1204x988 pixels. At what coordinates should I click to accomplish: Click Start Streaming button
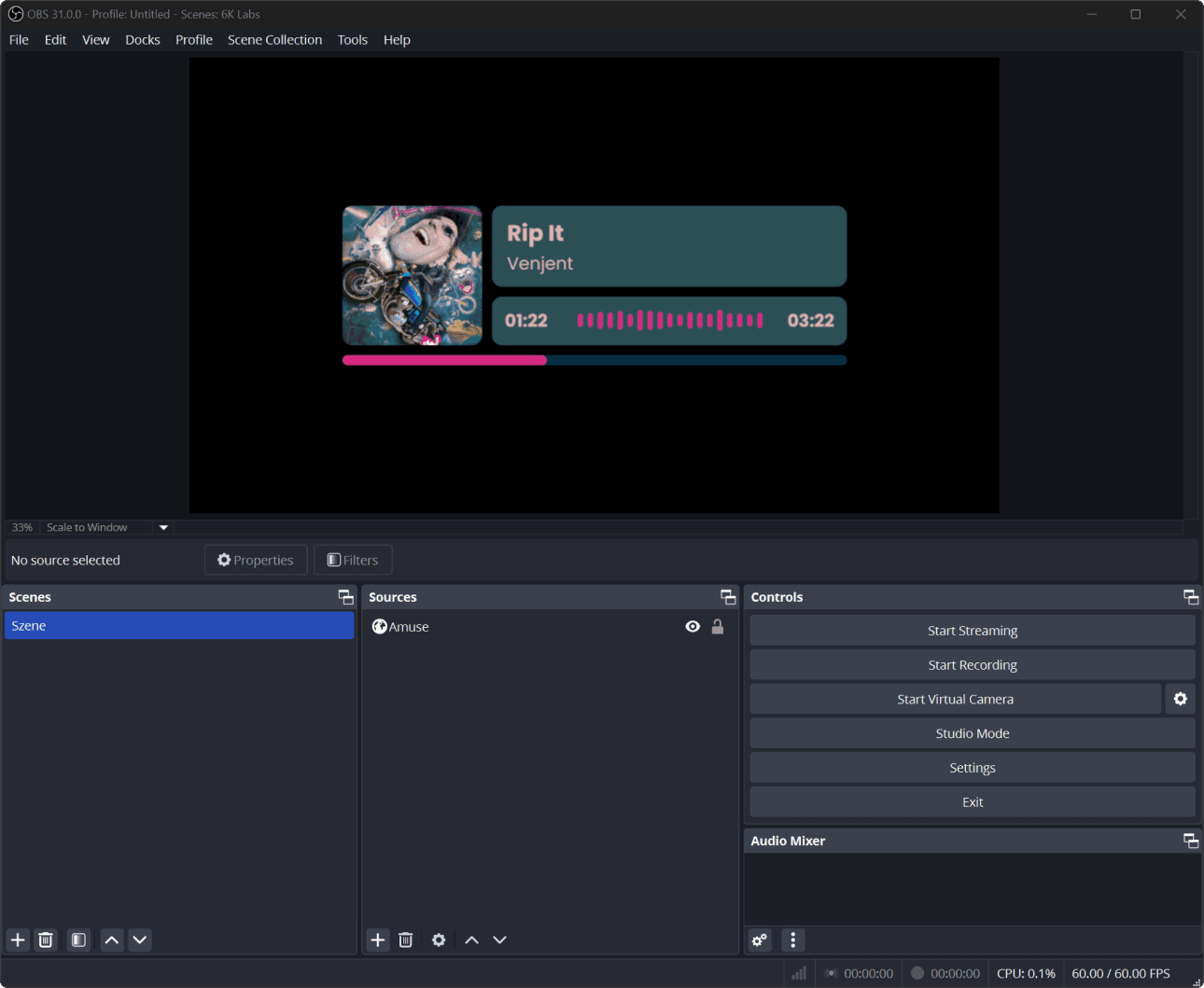(973, 631)
